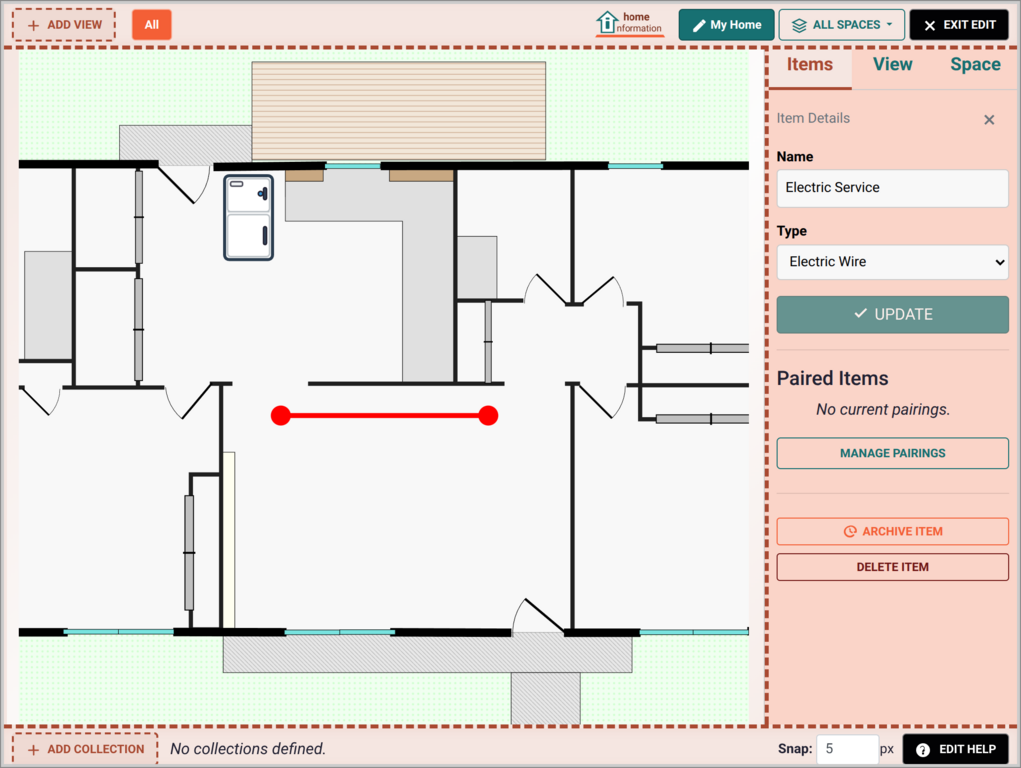The height and width of the screenshot is (768, 1021).
Task: Open the Type dropdown Electric Wire
Action: [892, 262]
